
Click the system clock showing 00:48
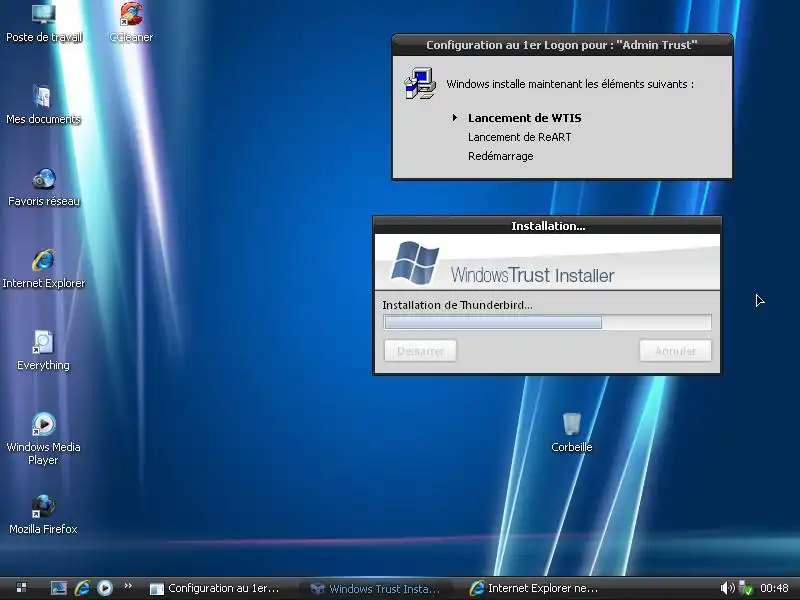(774, 588)
